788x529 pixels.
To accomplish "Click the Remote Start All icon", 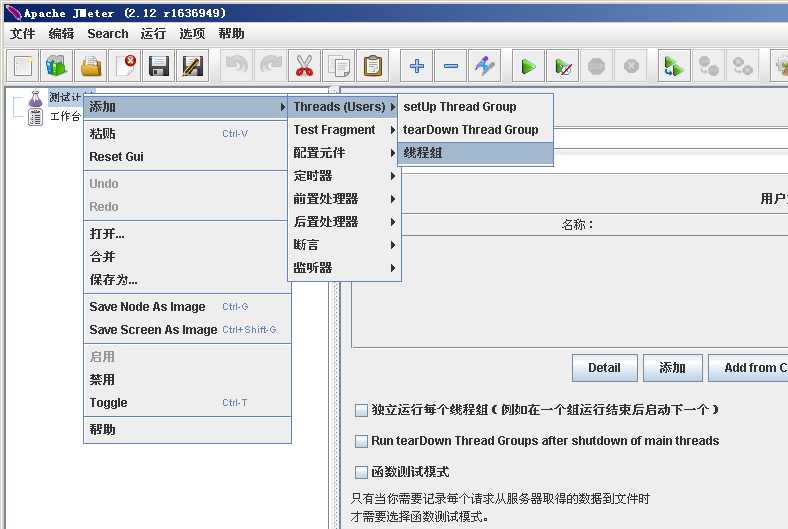I will pyautogui.click(x=674, y=66).
